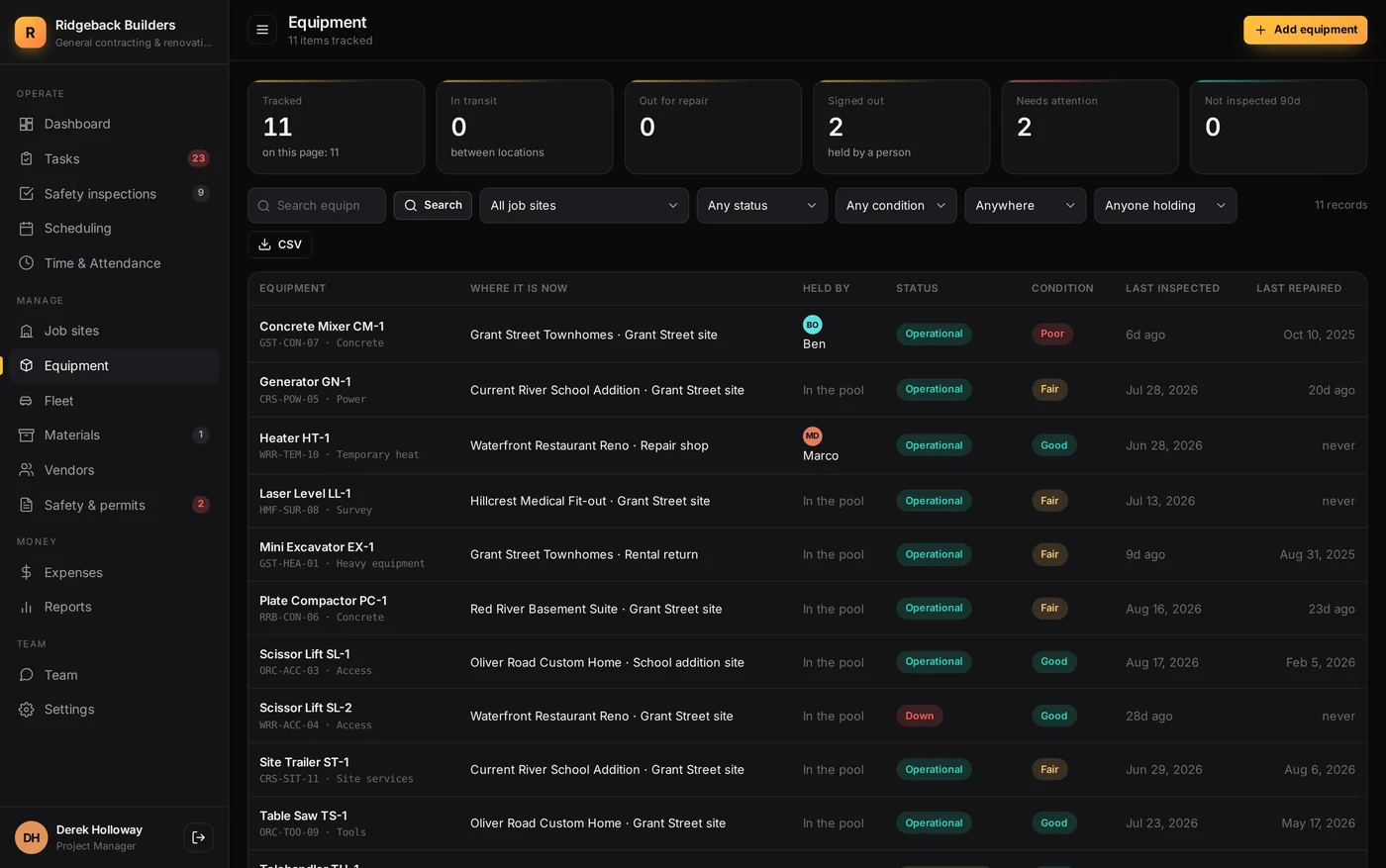Open Table Saw TS-1 record
1386x868 pixels.
click(303, 816)
